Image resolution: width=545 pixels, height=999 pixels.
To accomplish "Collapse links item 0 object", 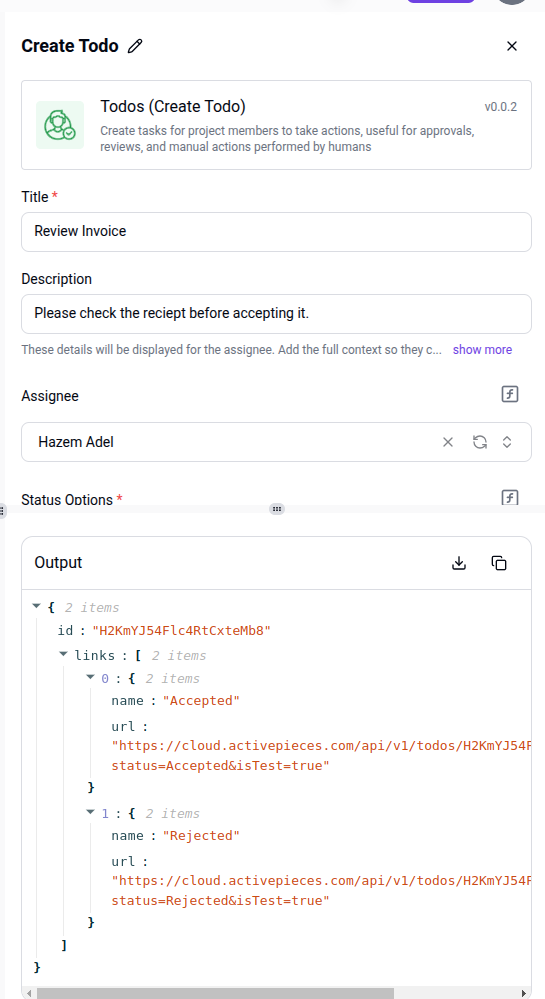I will click(91, 677).
